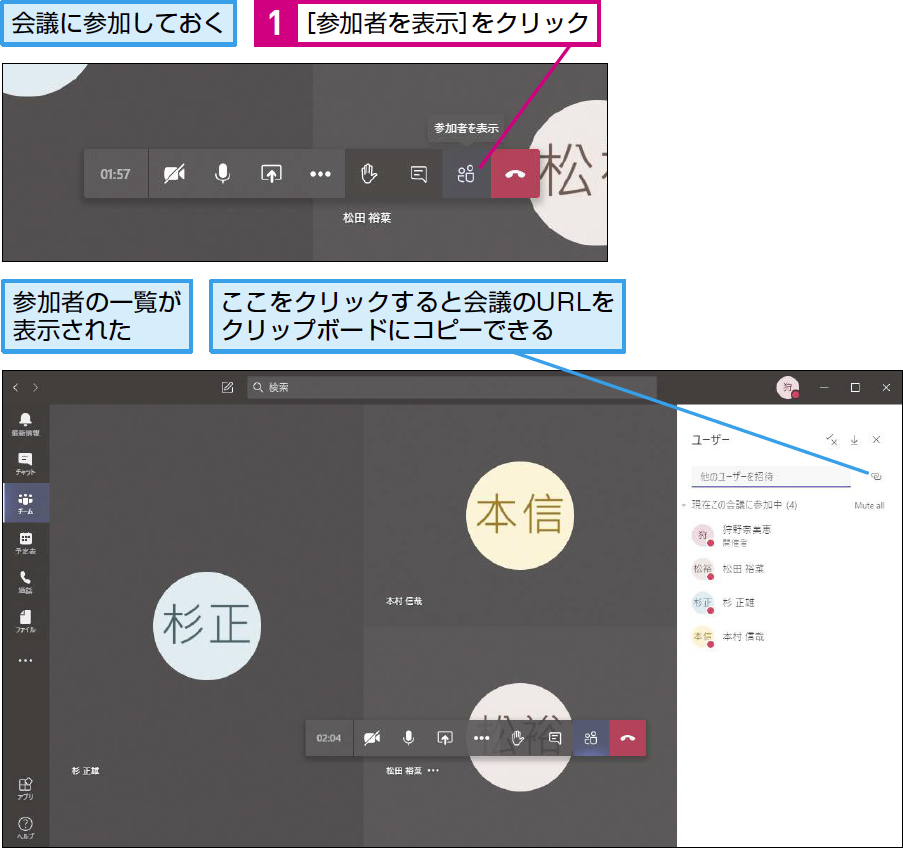Open Files in the left sidebar
903x848 pixels.
click(25, 621)
